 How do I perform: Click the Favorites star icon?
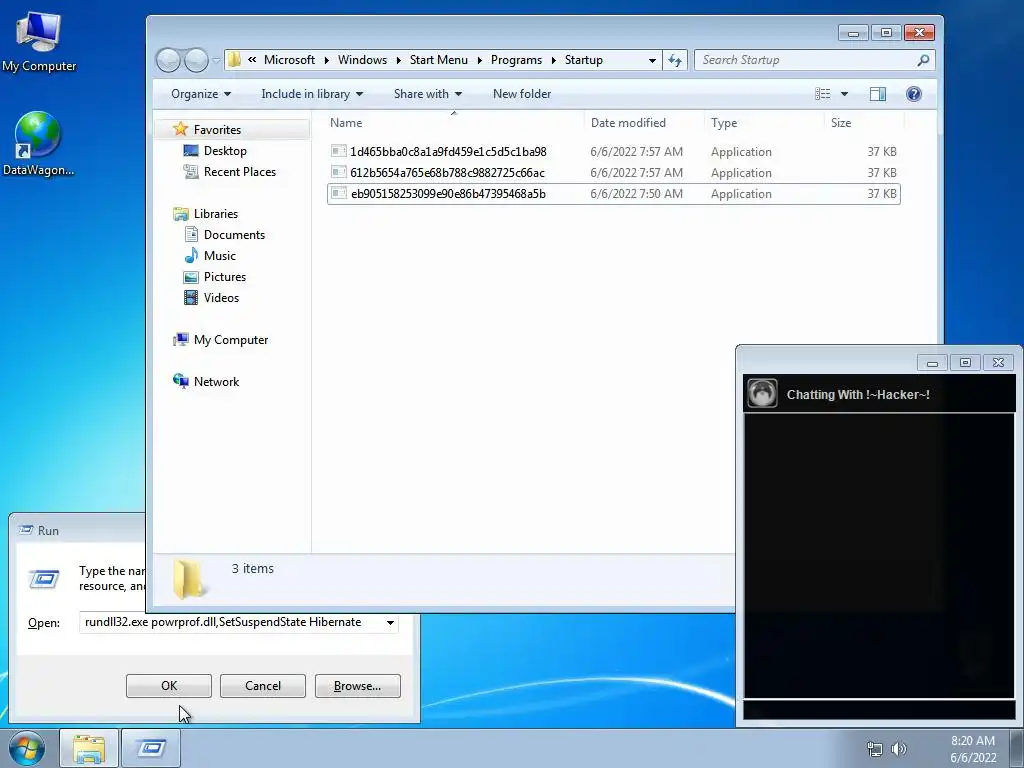pyautogui.click(x=180, y=129)
